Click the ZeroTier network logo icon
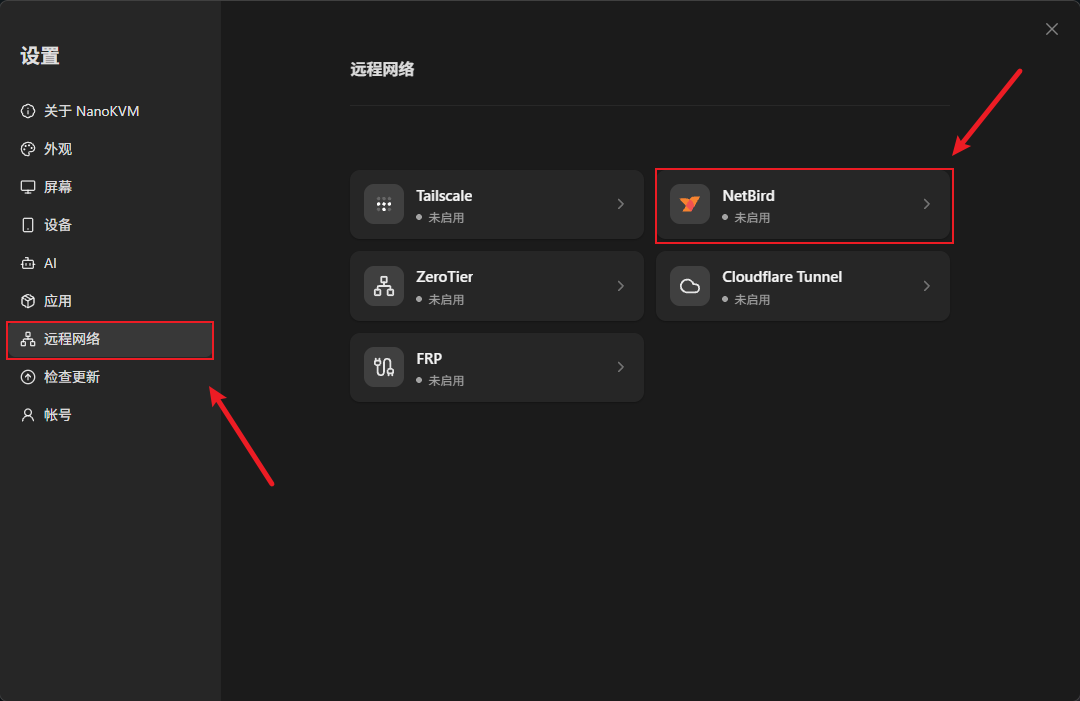 click(x=384, y=286)
